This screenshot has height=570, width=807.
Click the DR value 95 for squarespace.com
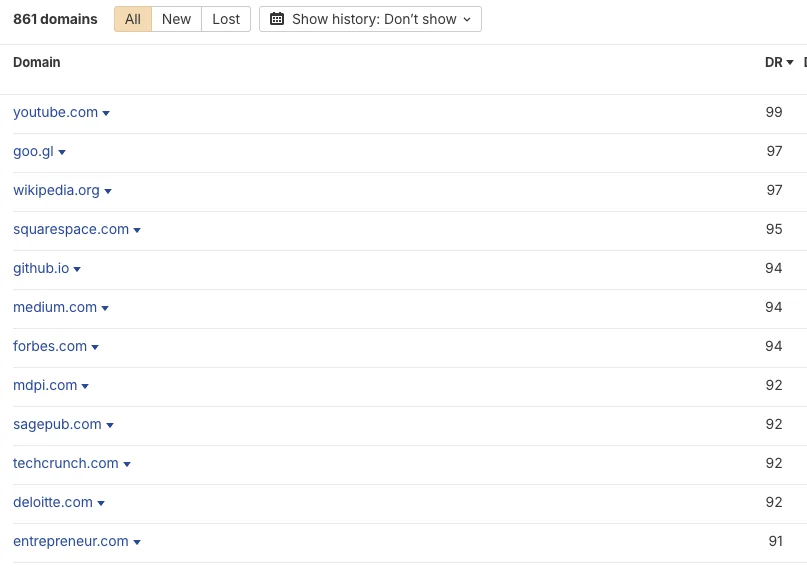pyautogui.click(x=774, y=229)
